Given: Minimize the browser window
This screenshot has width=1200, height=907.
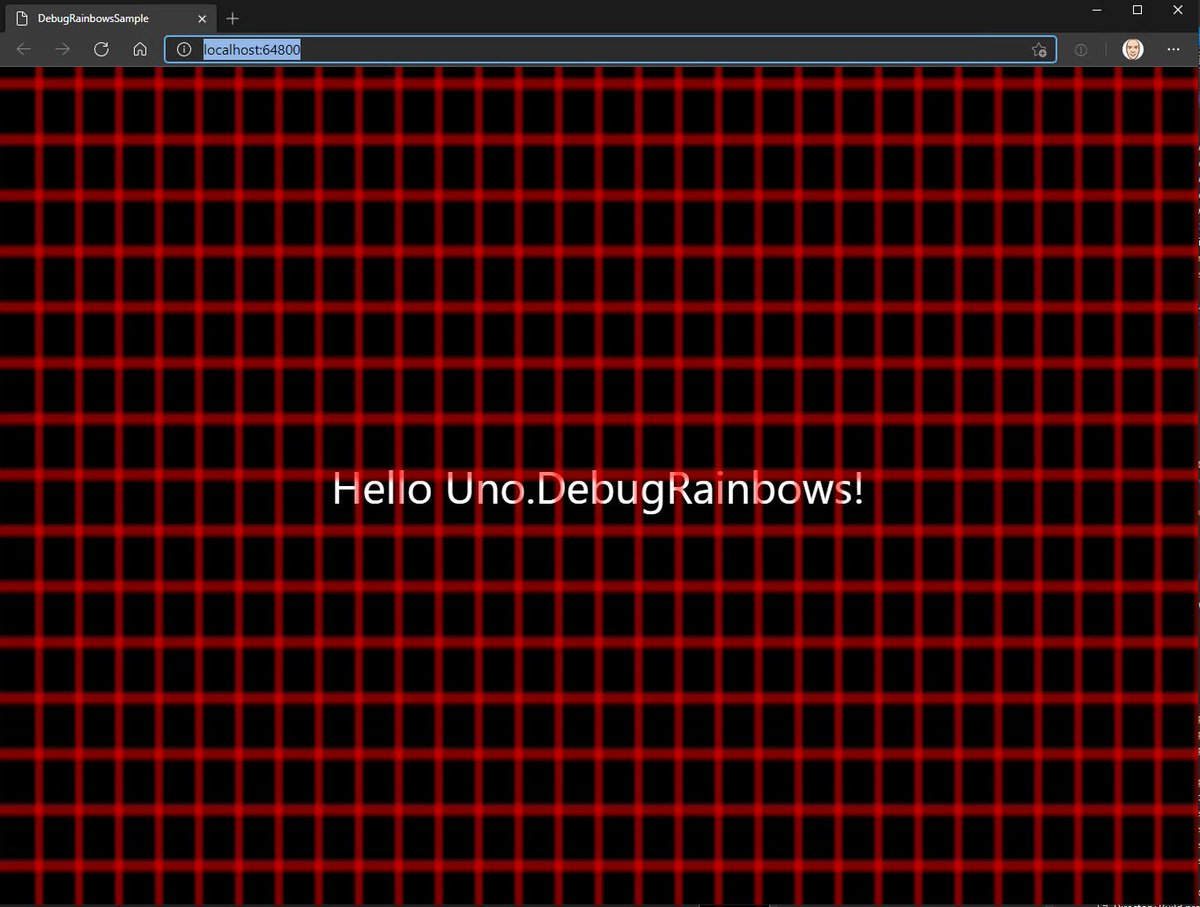Looking at the screenshot, I should (1096, 10).
